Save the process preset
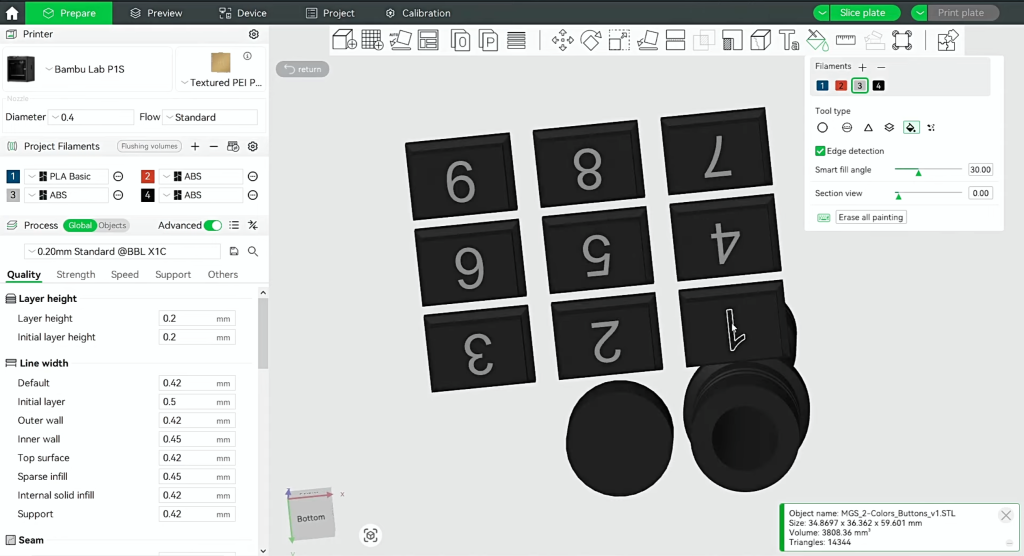 tap(234, 252)
